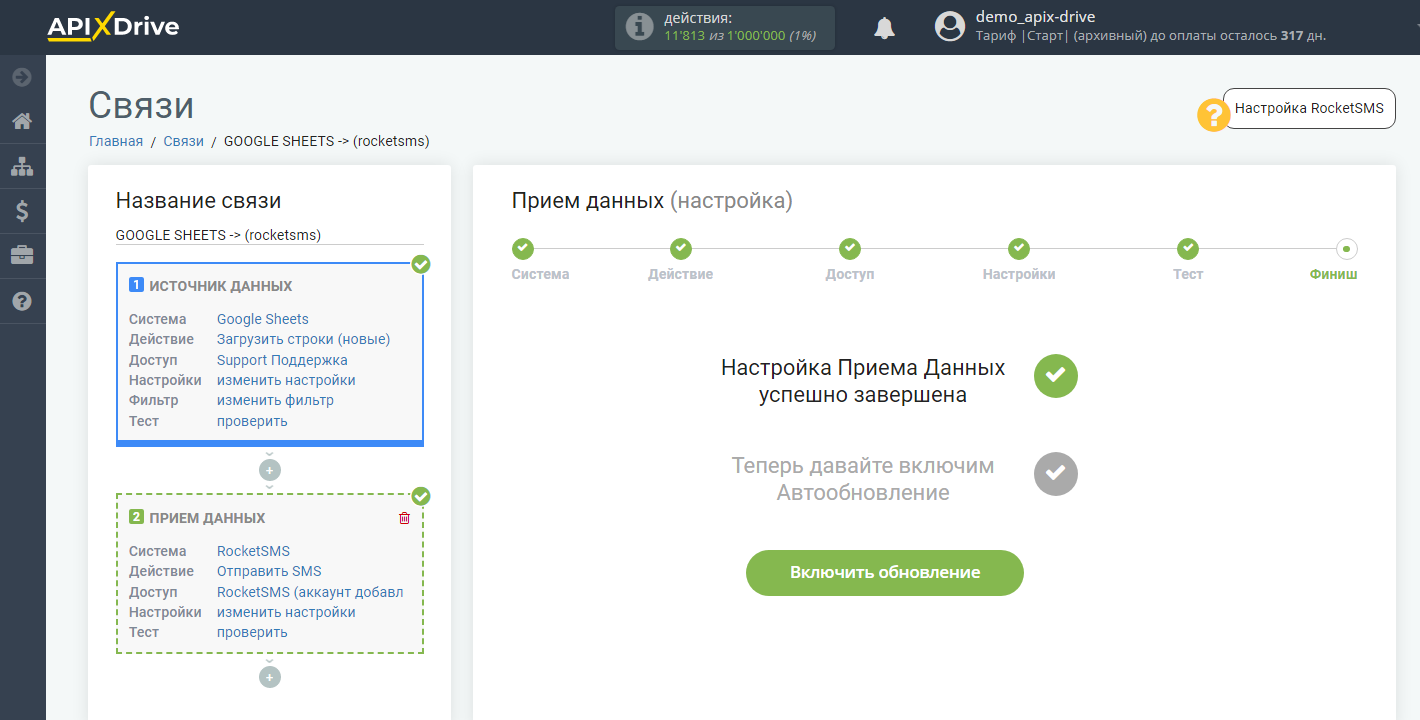Open the notifications bell

[x=884, y=28]
